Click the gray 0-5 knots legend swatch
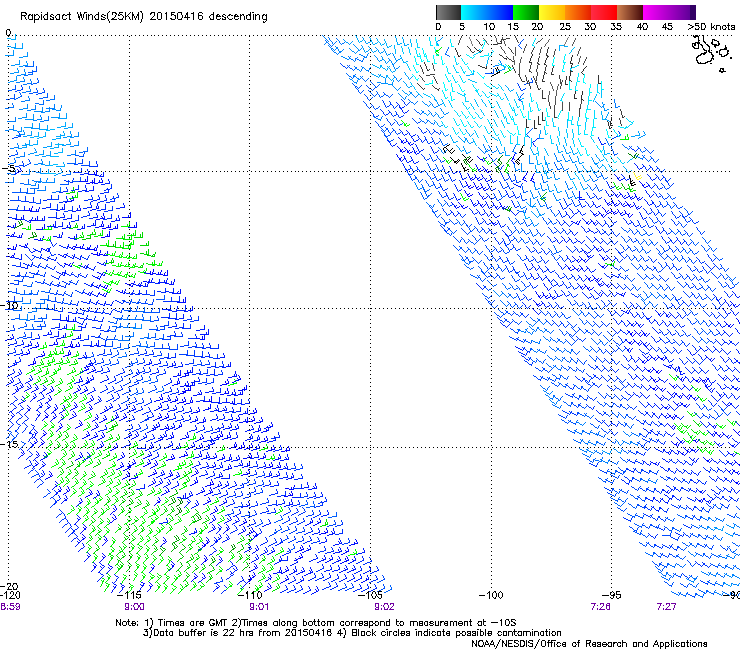Image resolution: width=740 pixels, height=650 pixels. coord(448,12)
